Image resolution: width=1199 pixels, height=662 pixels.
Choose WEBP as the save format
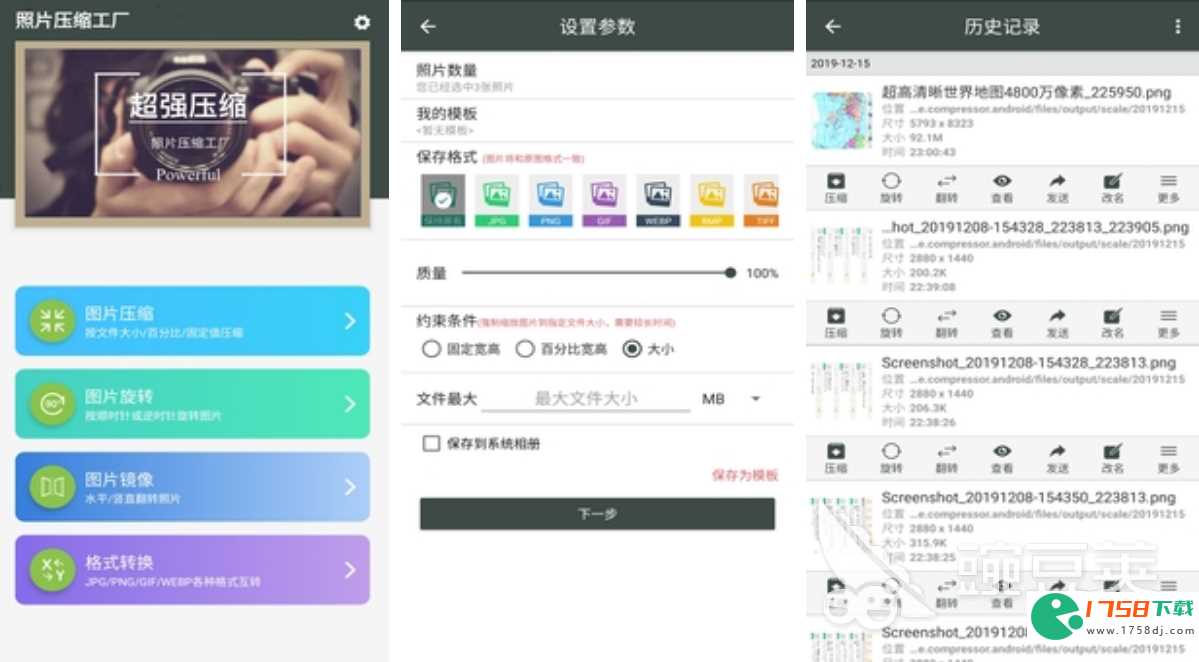coord(658,200)
